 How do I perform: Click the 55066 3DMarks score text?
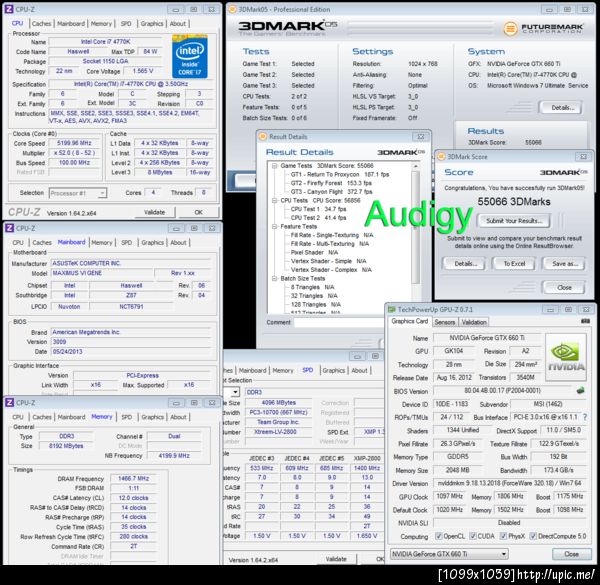(x=514, y=202)
